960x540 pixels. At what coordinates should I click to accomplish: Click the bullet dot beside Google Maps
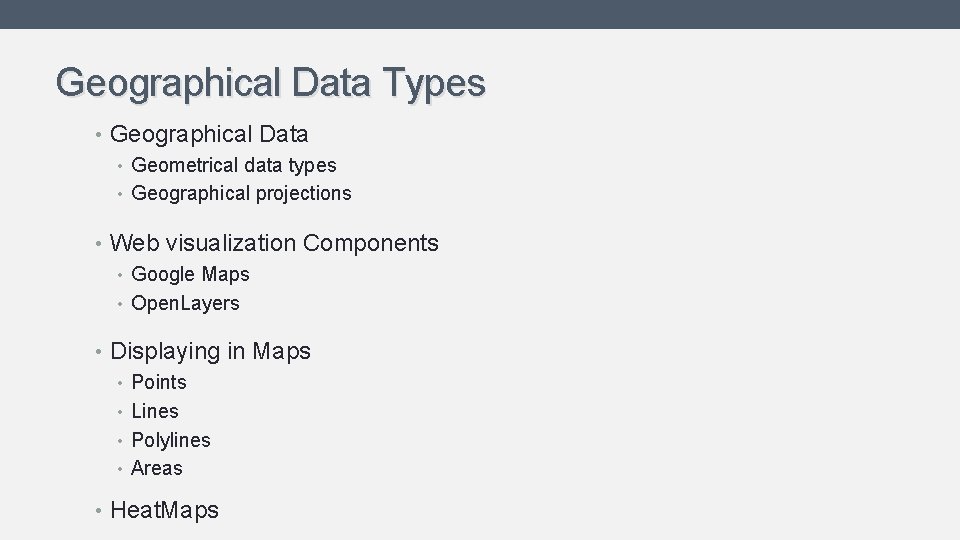119,275
